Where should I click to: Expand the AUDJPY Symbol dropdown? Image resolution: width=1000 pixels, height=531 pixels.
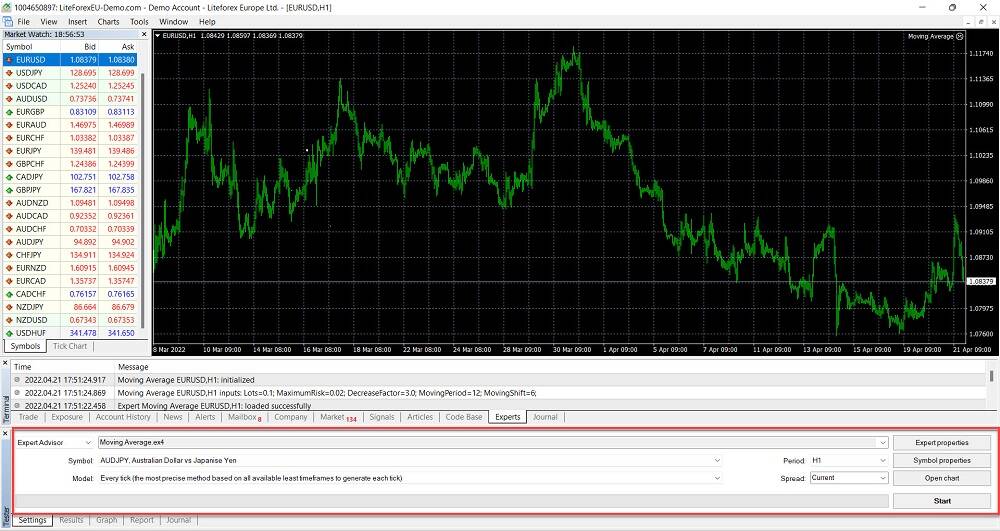coord(717,460)
